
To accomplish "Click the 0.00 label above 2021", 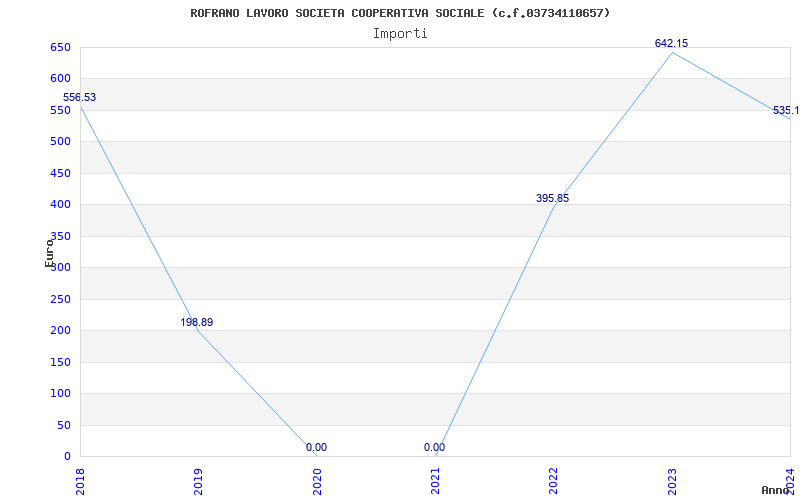I will (434, 447).
